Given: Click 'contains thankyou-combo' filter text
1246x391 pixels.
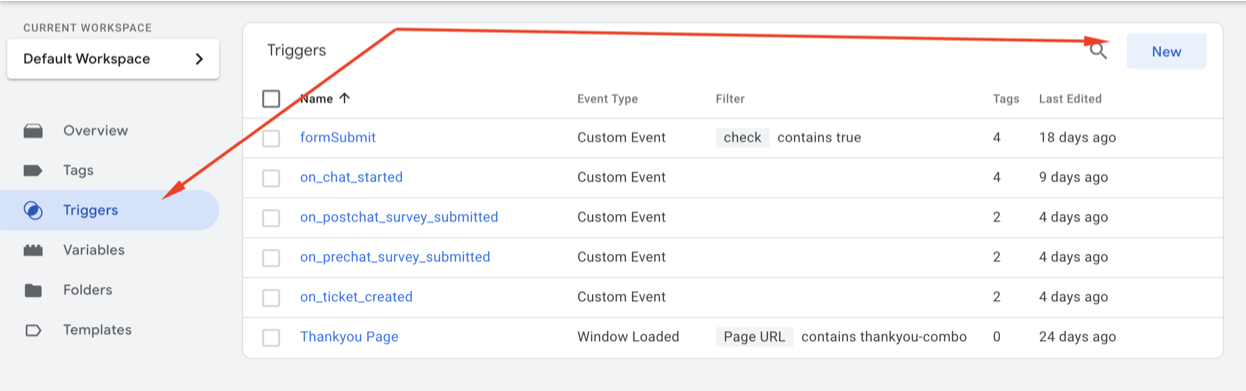Looking at the screenshot, I should tap(884, 337).
